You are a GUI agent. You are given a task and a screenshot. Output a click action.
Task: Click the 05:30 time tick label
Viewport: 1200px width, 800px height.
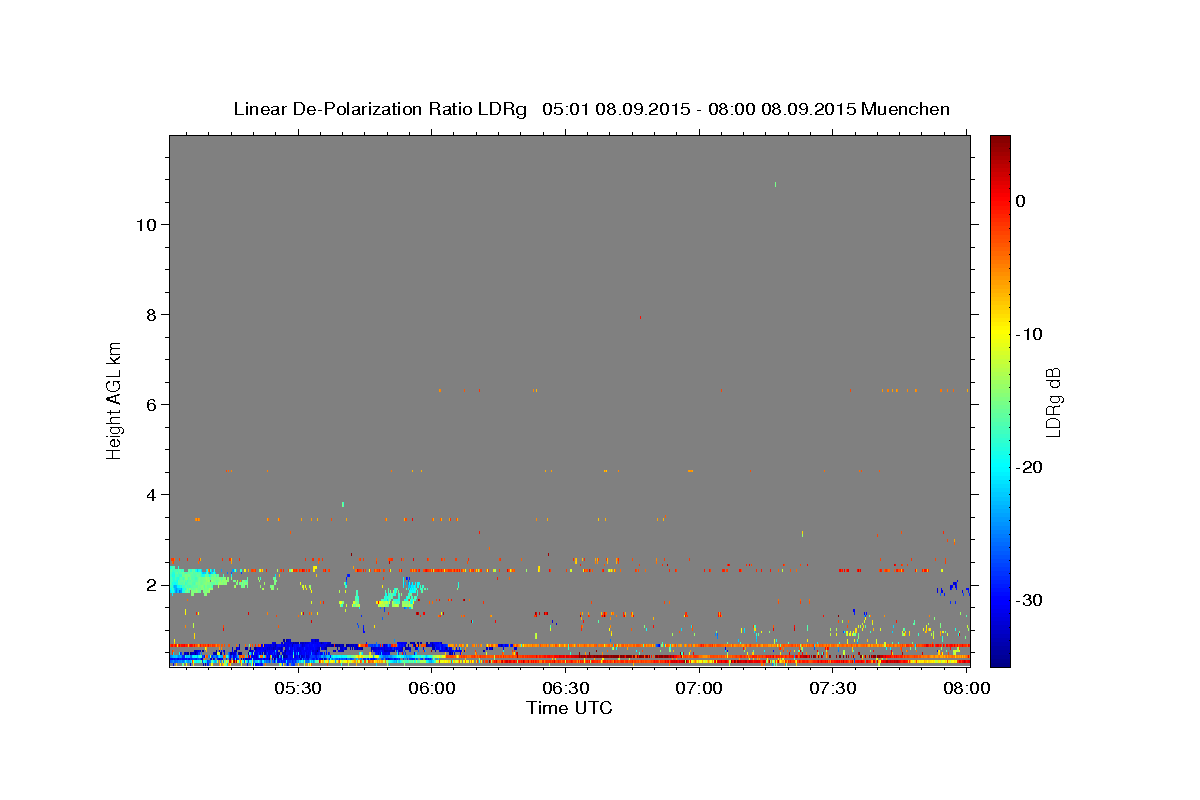click(x=298, y=688)
